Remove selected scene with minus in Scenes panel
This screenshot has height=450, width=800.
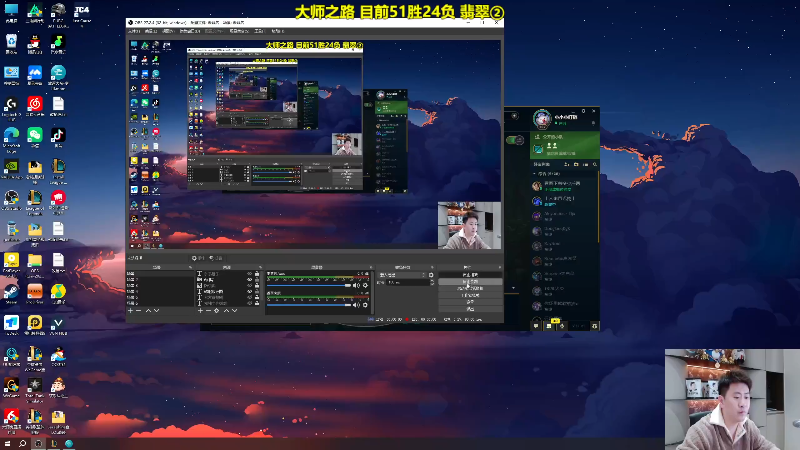[x=139, y=311]
